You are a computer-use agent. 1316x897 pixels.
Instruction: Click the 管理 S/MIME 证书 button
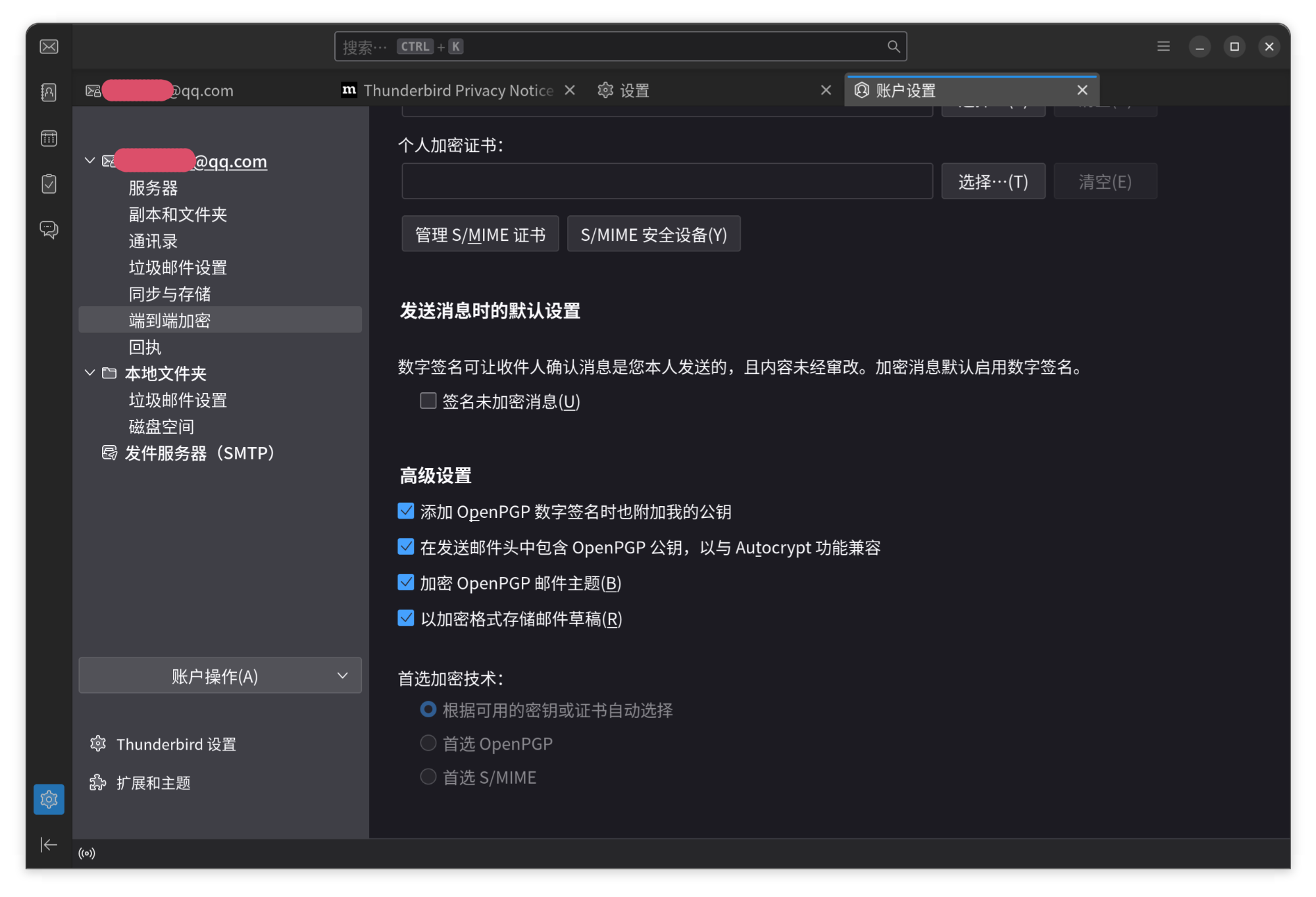480,234
